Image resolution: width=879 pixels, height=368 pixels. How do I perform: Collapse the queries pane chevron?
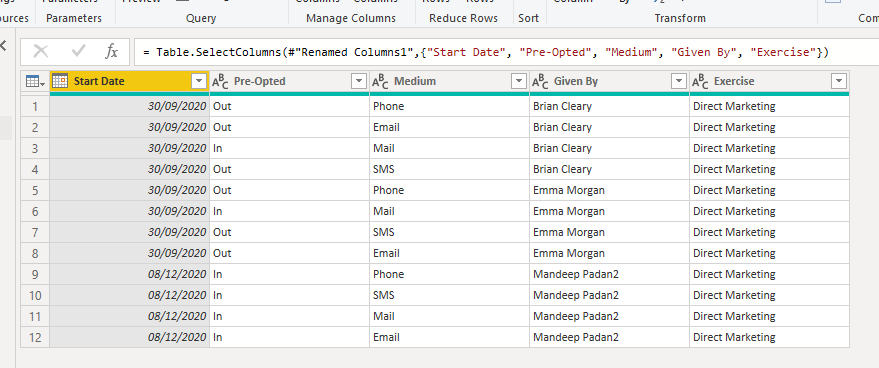[x=3, y=45]
